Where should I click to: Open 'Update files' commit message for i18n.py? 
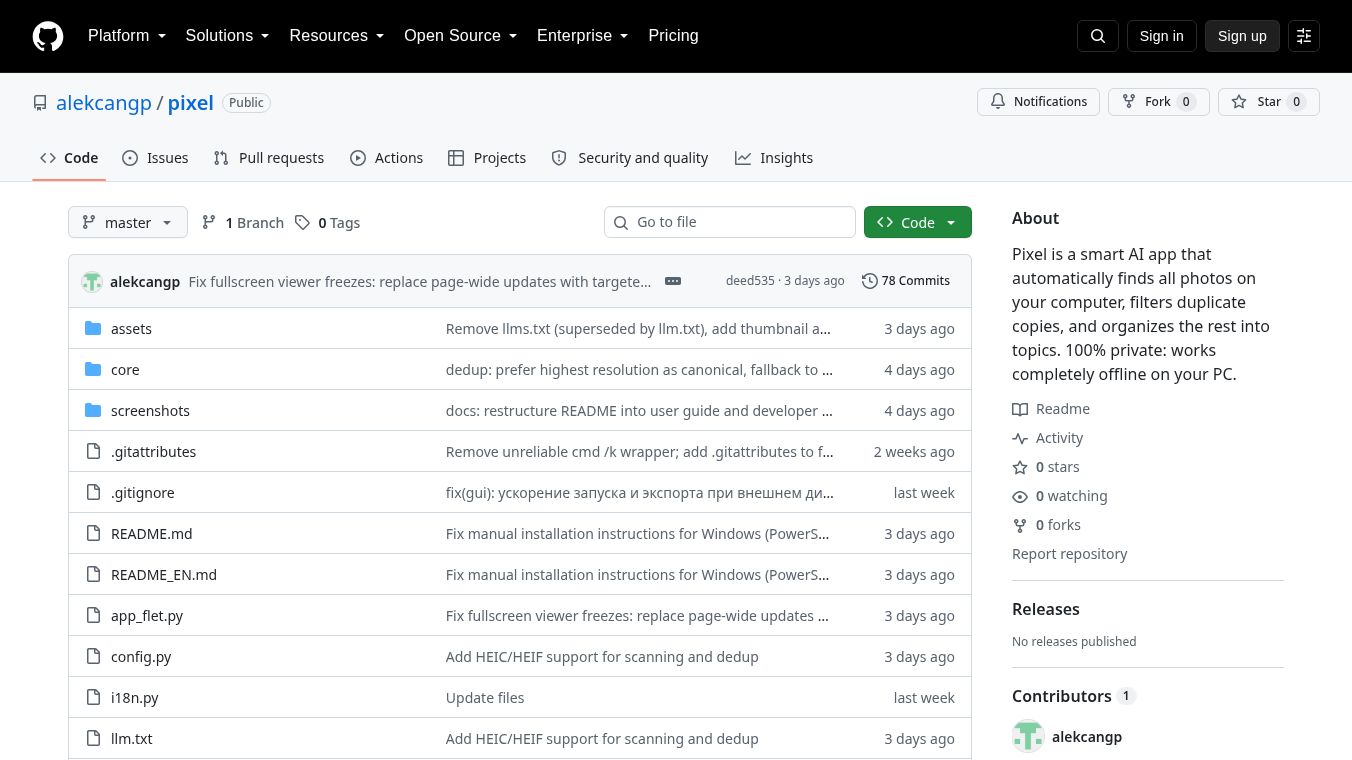485,698
